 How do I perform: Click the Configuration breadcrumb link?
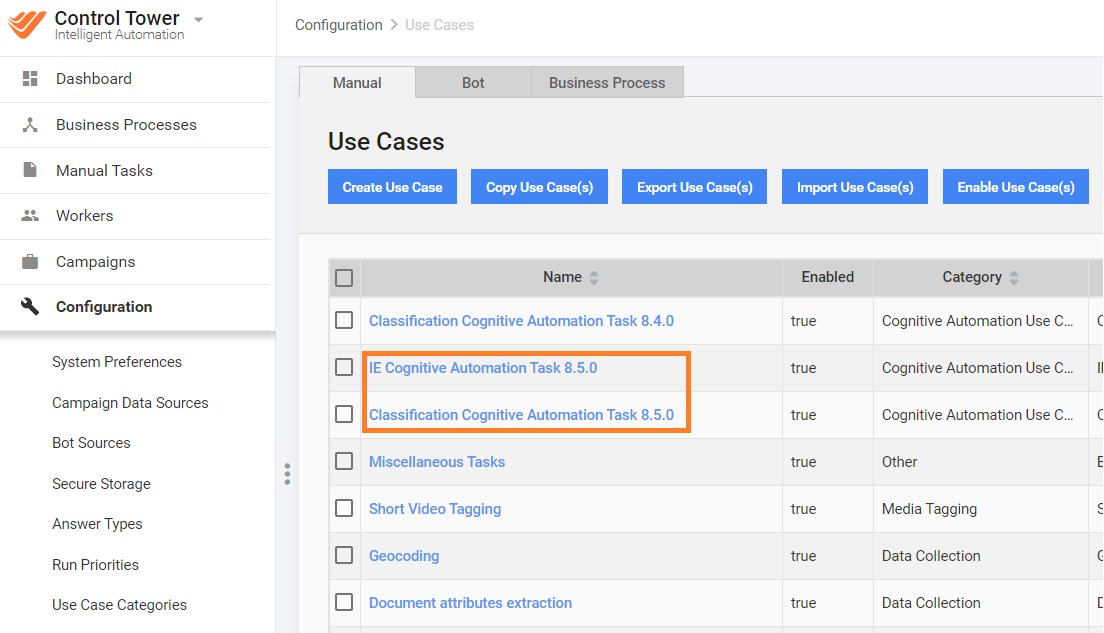(x=339, y=25)
